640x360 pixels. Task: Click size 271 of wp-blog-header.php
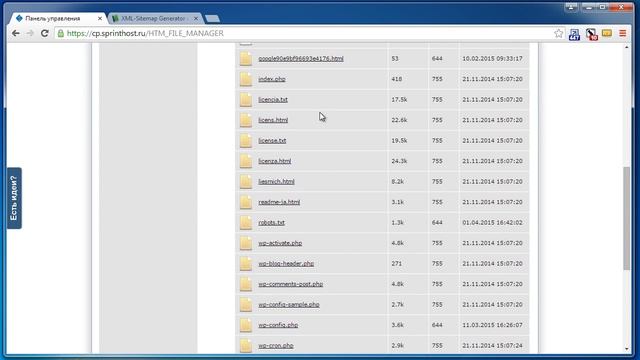pos(397,263)
